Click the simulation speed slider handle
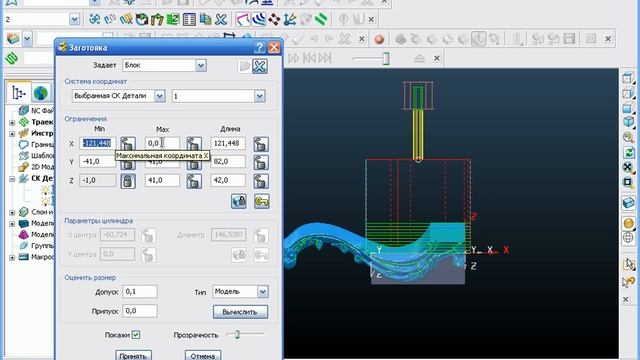The height and width of the screenshot is (360, 640). click(386, 58)
